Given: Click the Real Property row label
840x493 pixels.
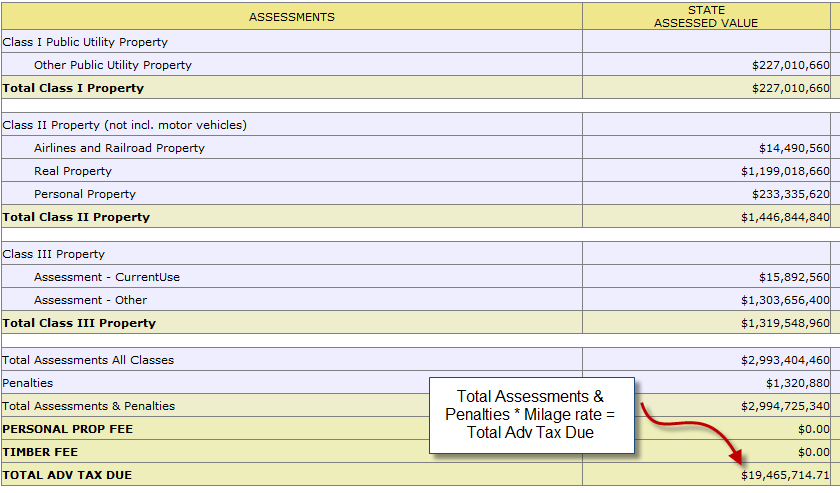Looking at the screenshot, I should [x=73, y=171].
